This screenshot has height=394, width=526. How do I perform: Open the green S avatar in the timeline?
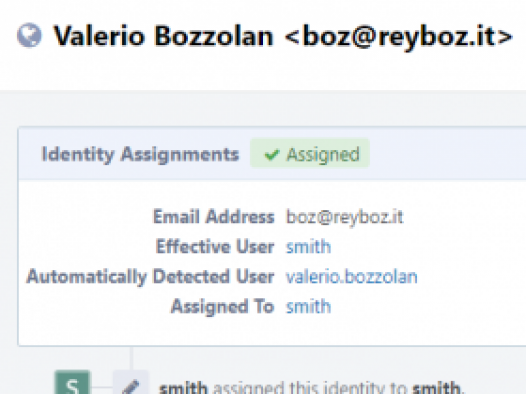click(72, 382)
